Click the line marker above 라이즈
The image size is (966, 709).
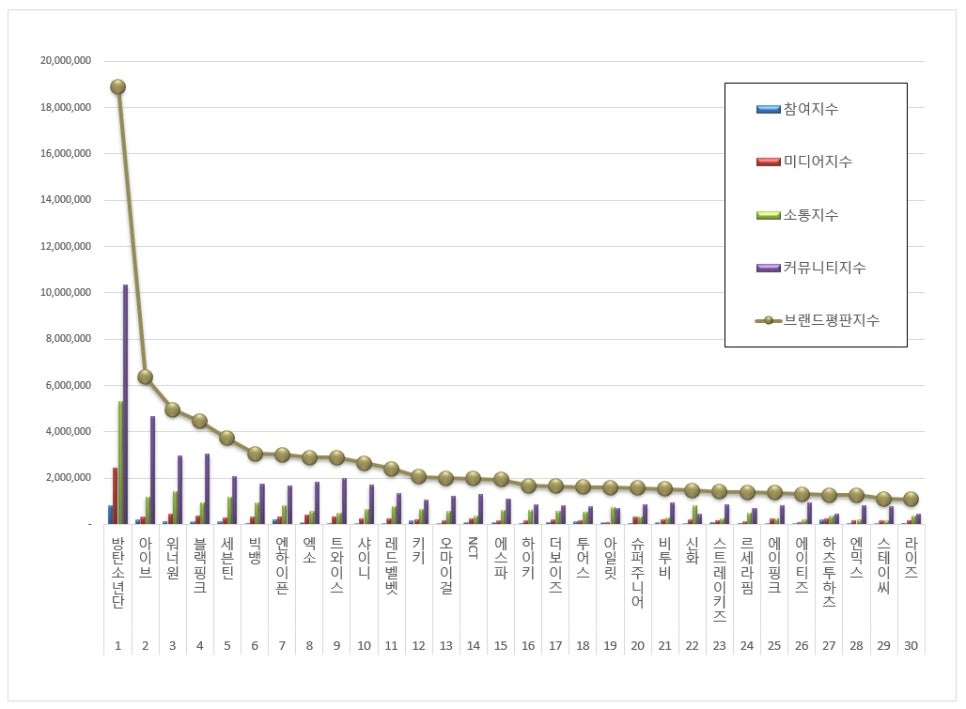point(910,499)
